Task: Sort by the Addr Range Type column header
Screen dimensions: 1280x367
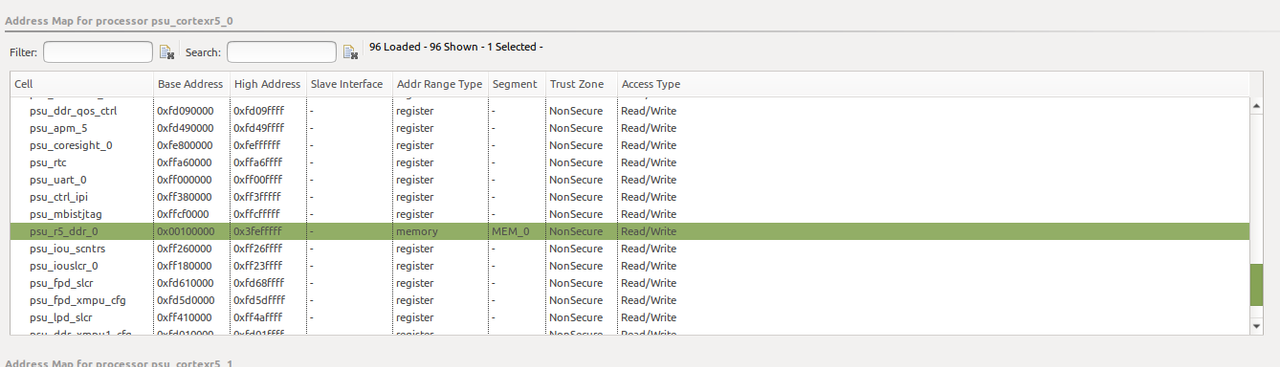Action: (x=439, y=84)
